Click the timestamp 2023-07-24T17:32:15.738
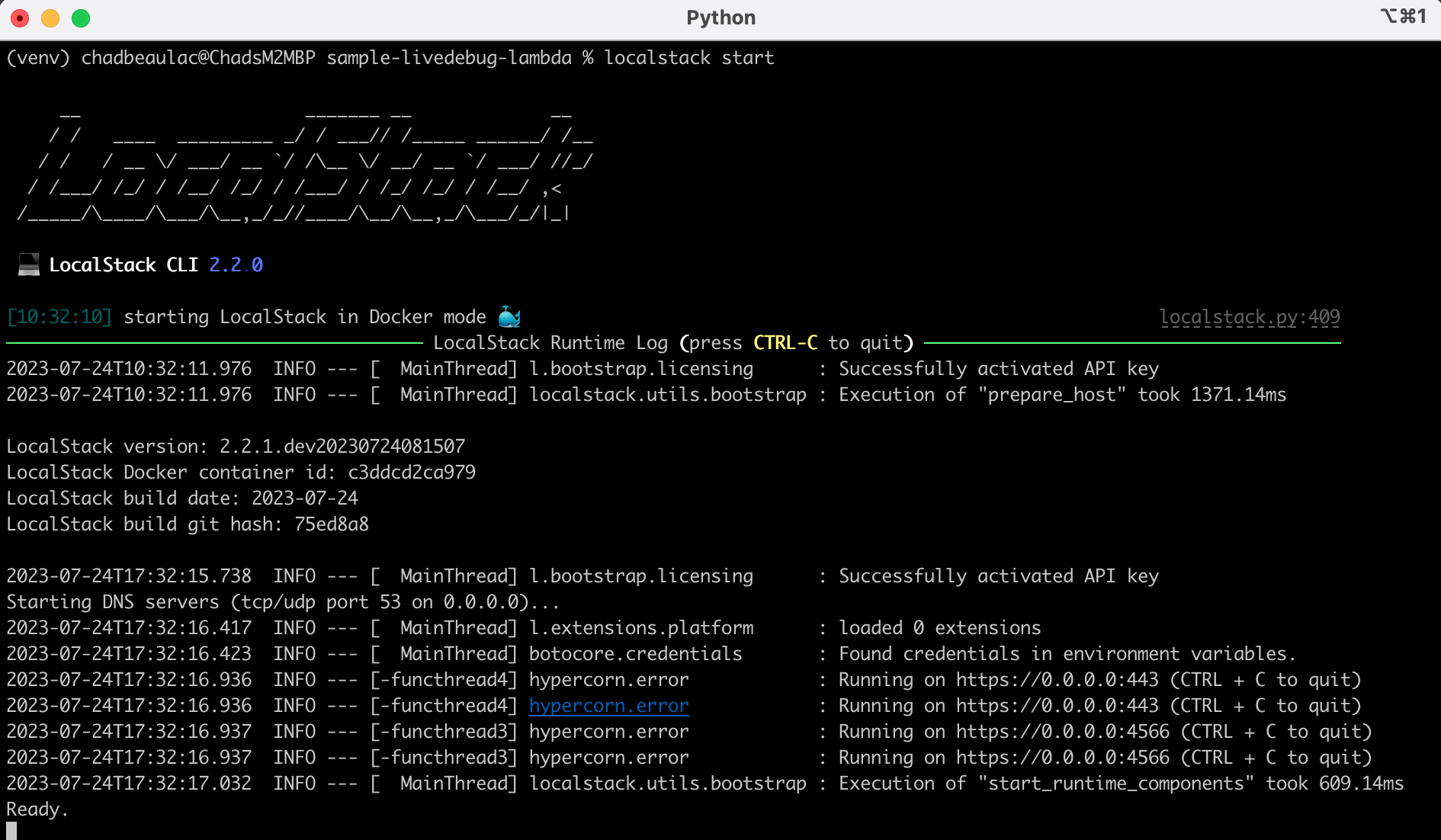 pos(129,576)
